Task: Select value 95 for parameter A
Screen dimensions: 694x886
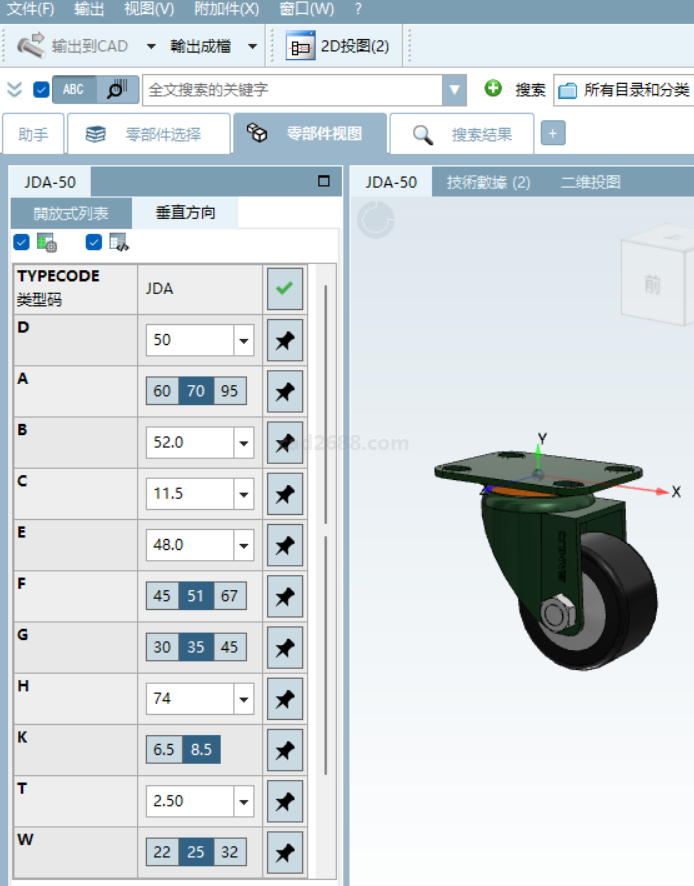Action: [x=230, y=391]
